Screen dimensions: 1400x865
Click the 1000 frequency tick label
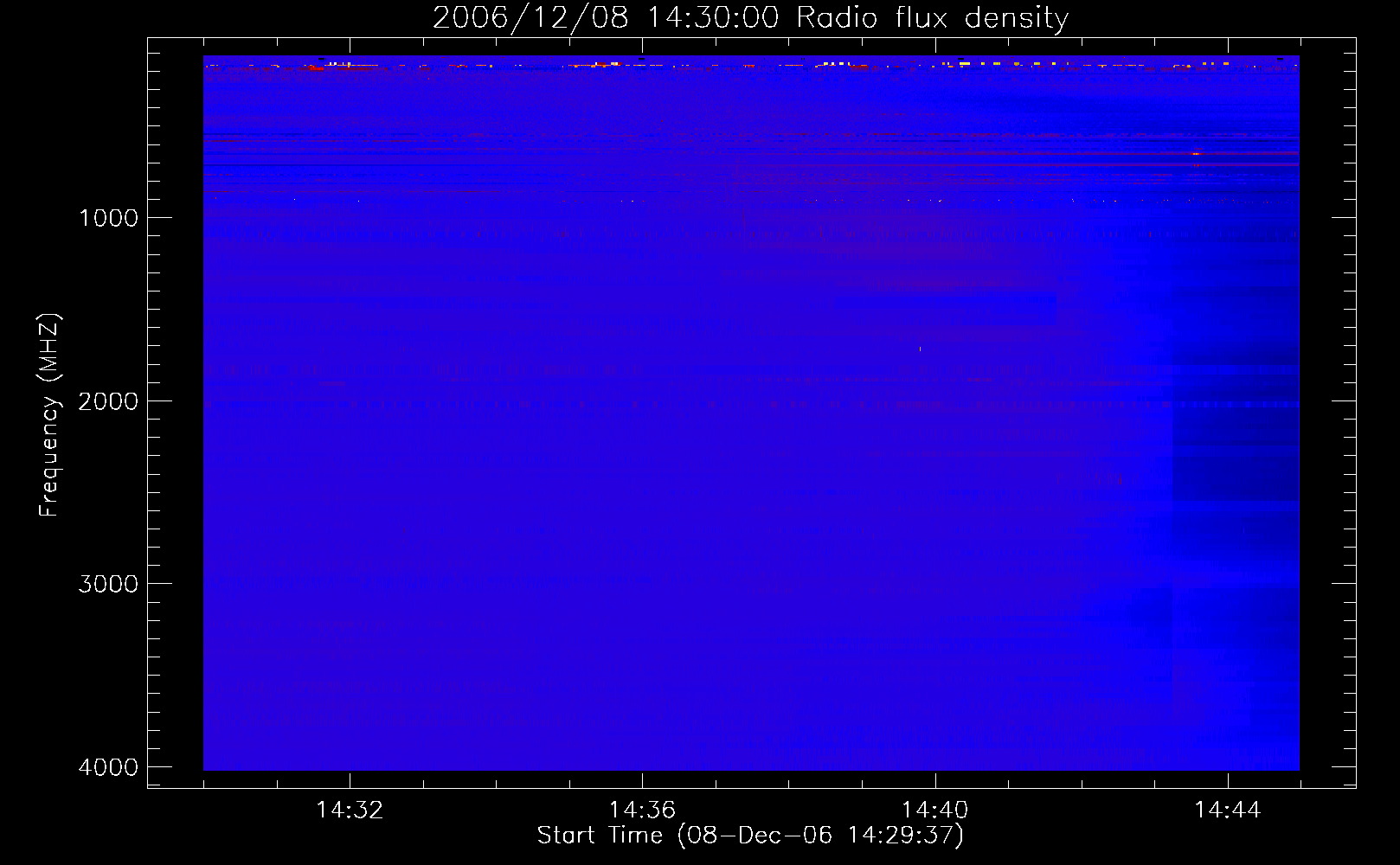tap(108, 218)
